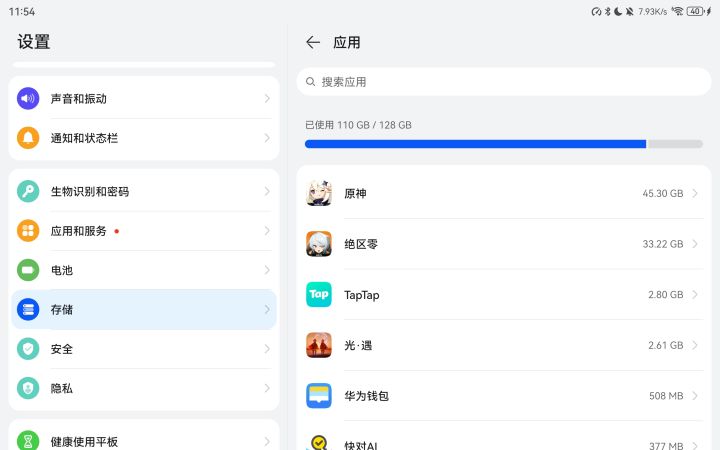Focus the 搜索应用 search field
The height and width of the screenshot is (450, 720).
(504, 82)
